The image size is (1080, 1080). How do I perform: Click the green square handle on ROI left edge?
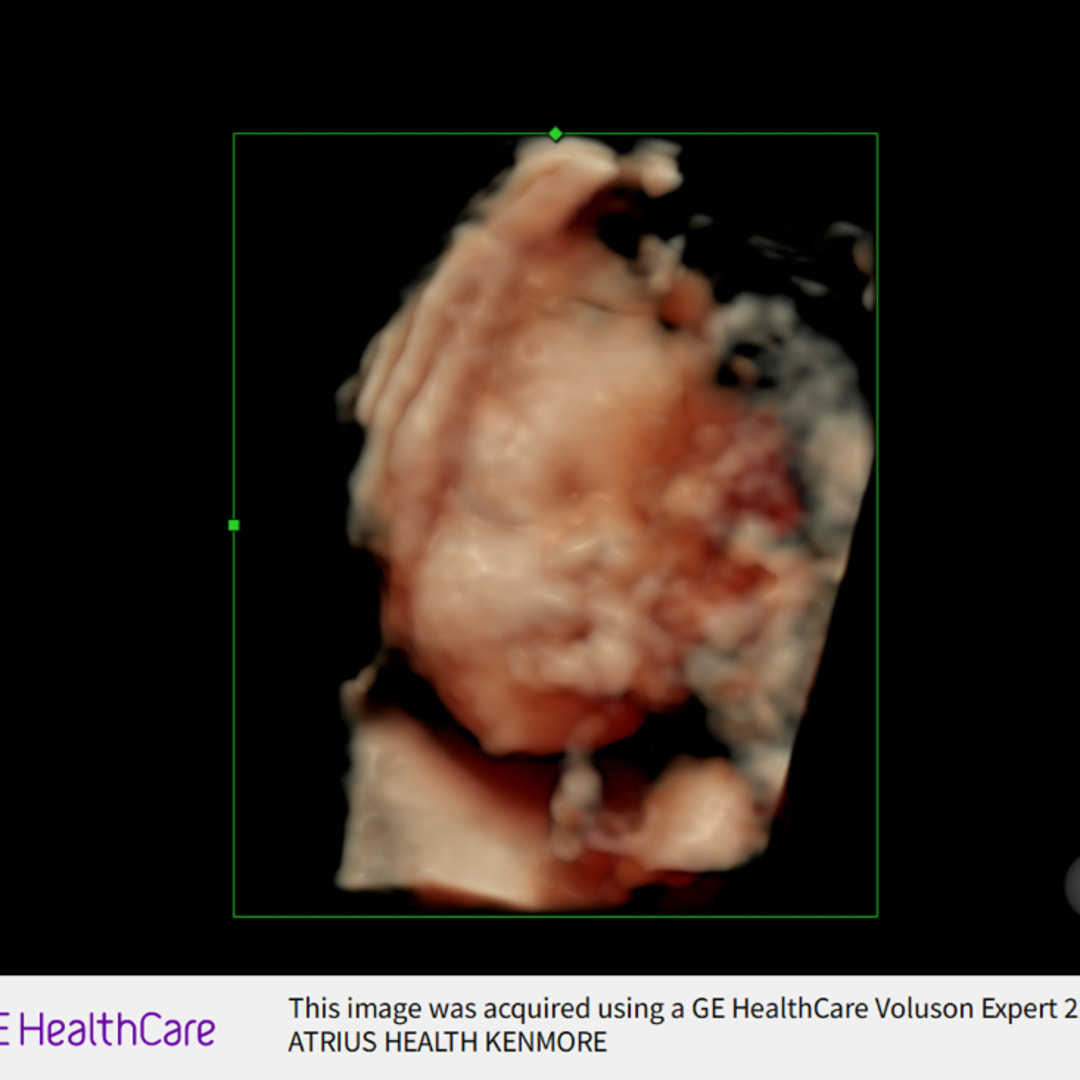click(234, 525)
